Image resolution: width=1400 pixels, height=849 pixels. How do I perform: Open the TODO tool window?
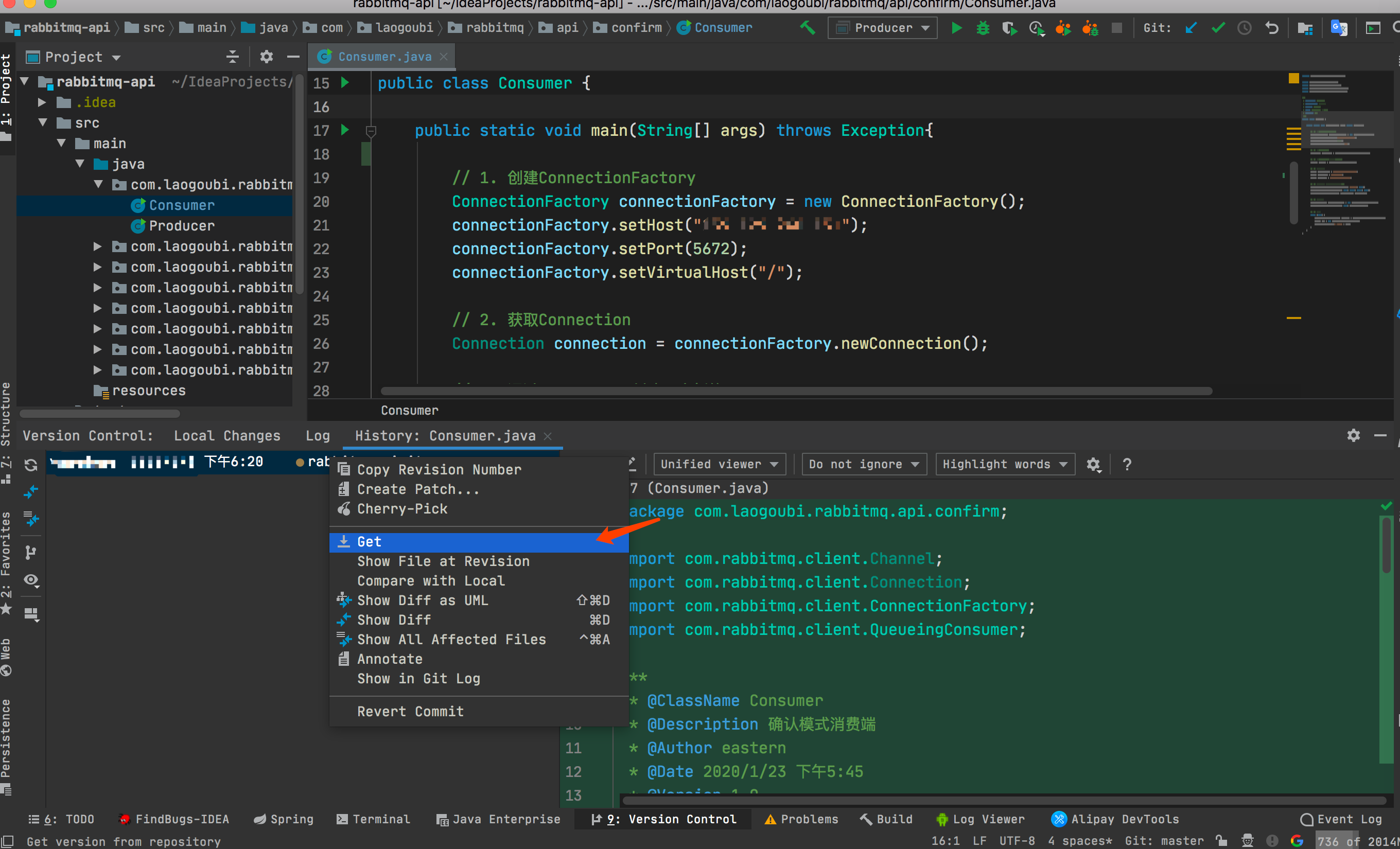coord(61,819)
